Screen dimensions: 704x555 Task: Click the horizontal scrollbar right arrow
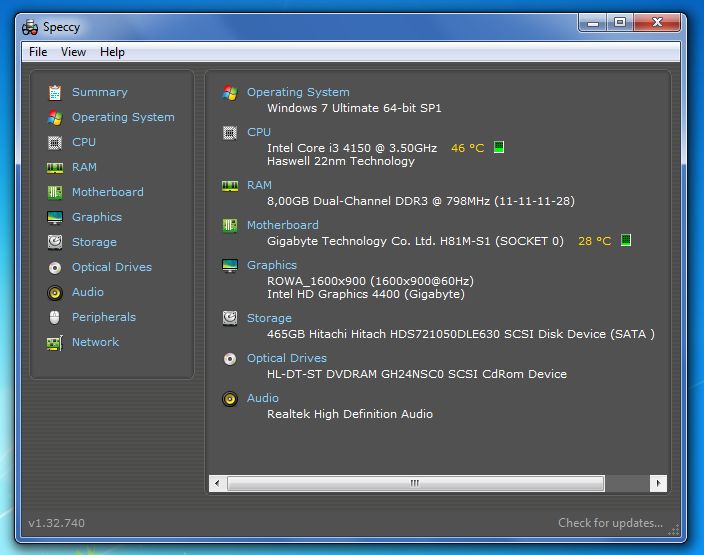[658, 484]
